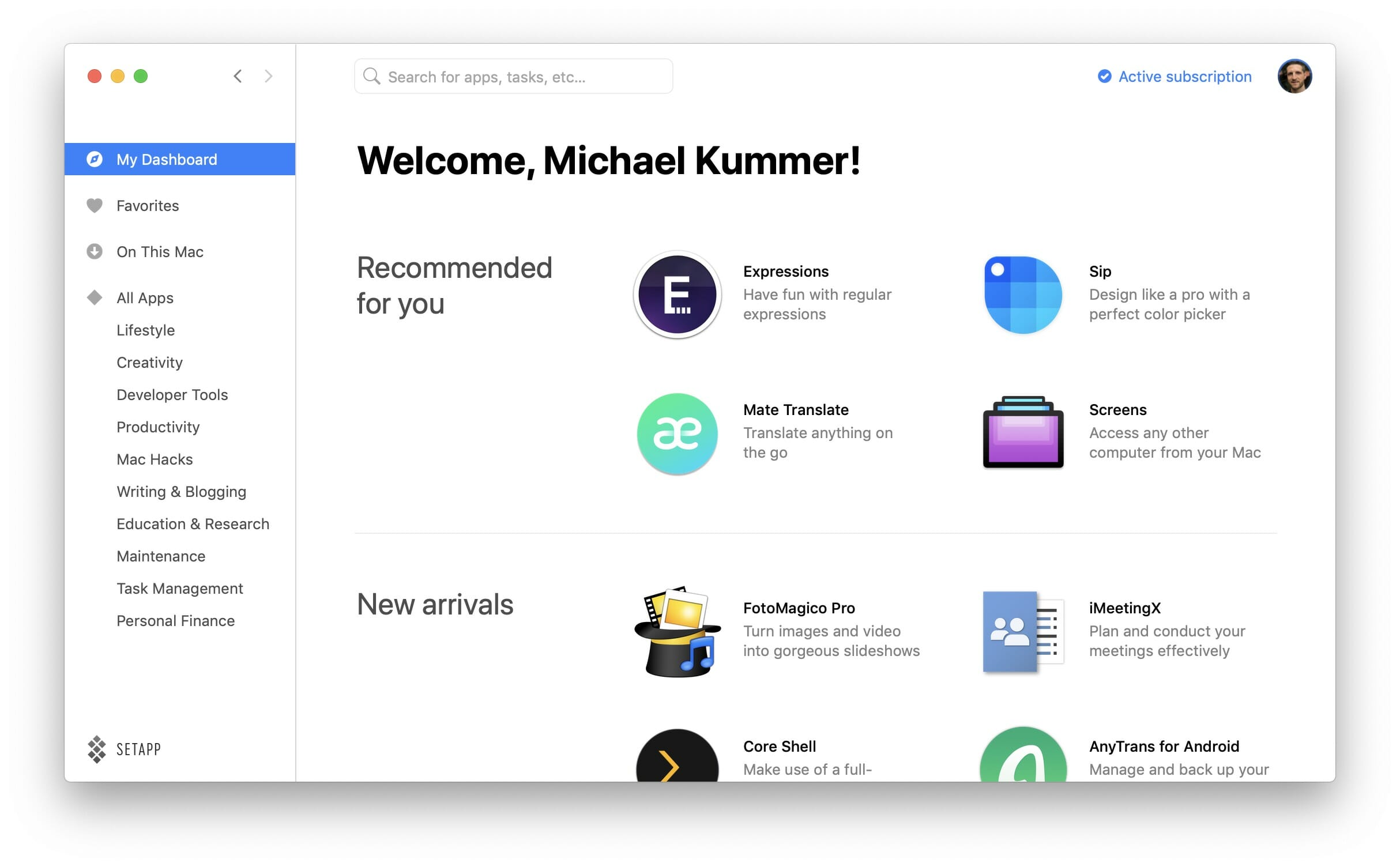Select the Productivity category
This screenshot has height=867, width=1400.
click(157, 427)
